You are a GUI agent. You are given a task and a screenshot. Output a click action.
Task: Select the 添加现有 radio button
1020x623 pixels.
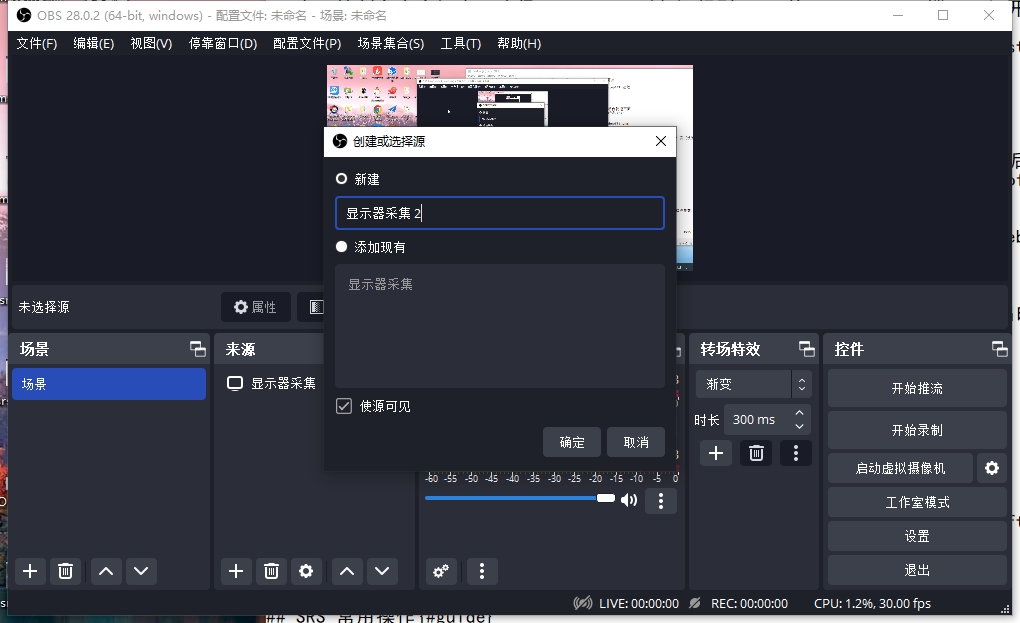[342, 247]
